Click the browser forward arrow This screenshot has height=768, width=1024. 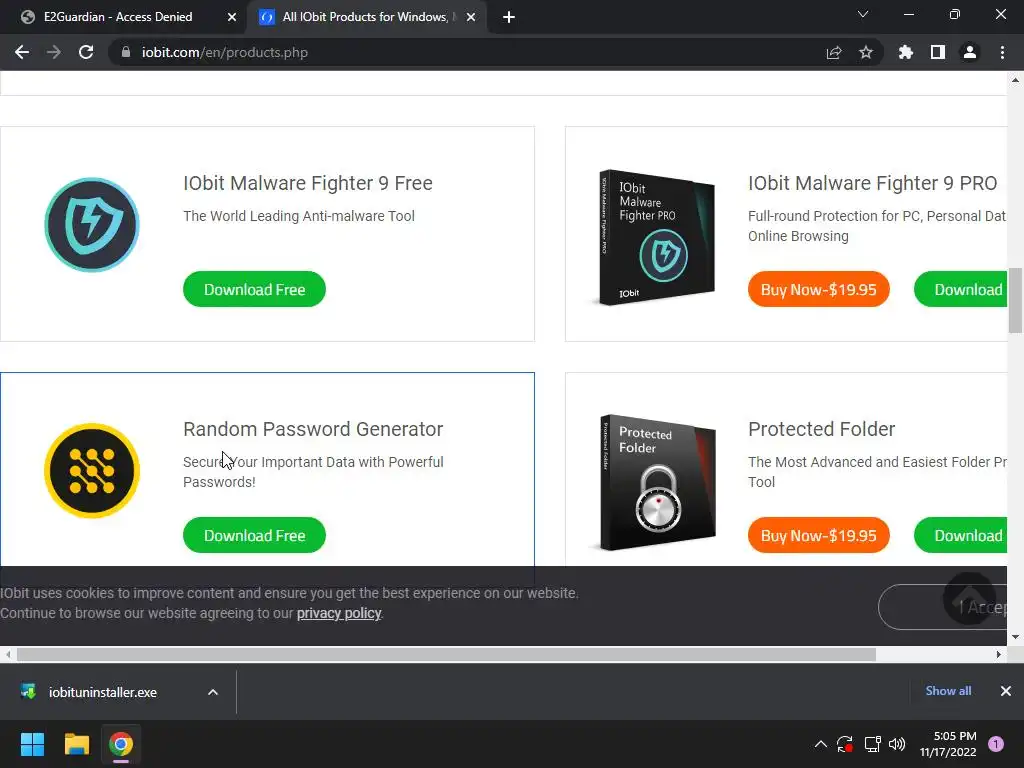pos(54,52)
